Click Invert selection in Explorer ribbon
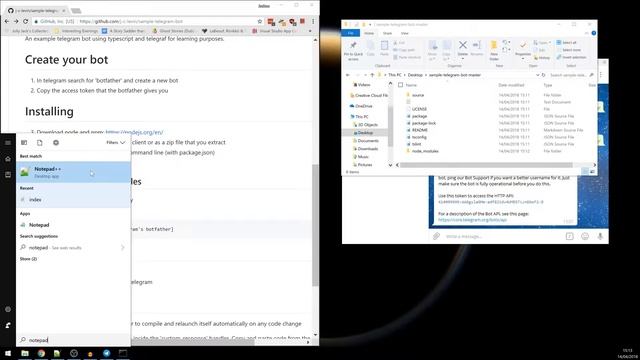 (571, 57)
